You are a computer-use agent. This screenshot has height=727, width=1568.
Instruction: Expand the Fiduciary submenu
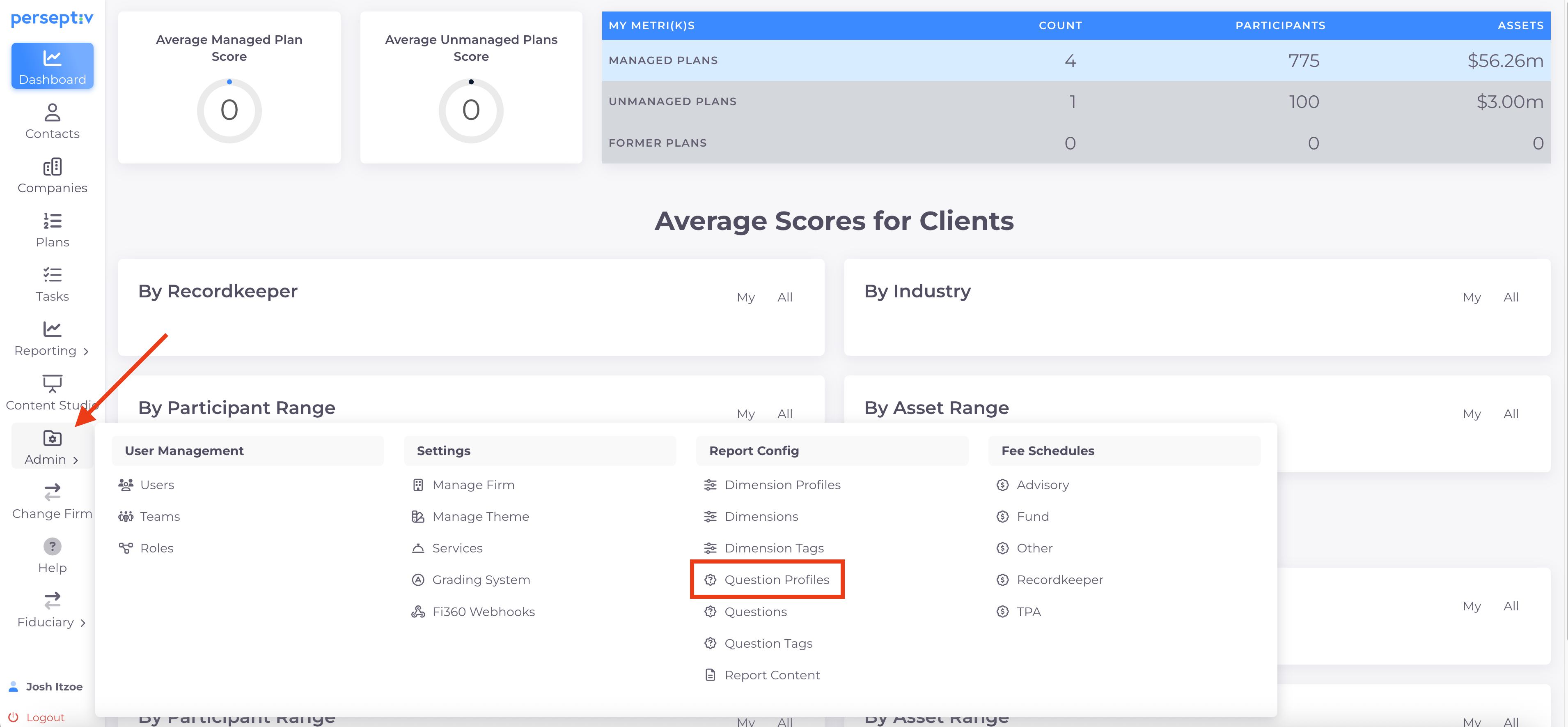point(83,623)
